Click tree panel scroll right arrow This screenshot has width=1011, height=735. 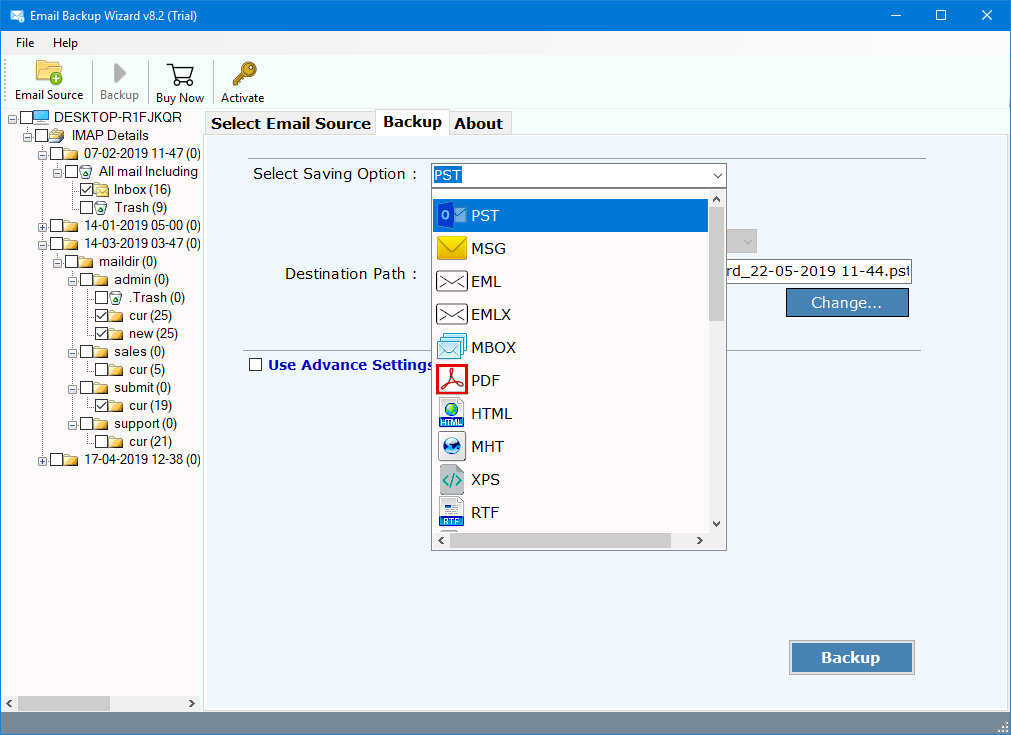coord(191,703)
